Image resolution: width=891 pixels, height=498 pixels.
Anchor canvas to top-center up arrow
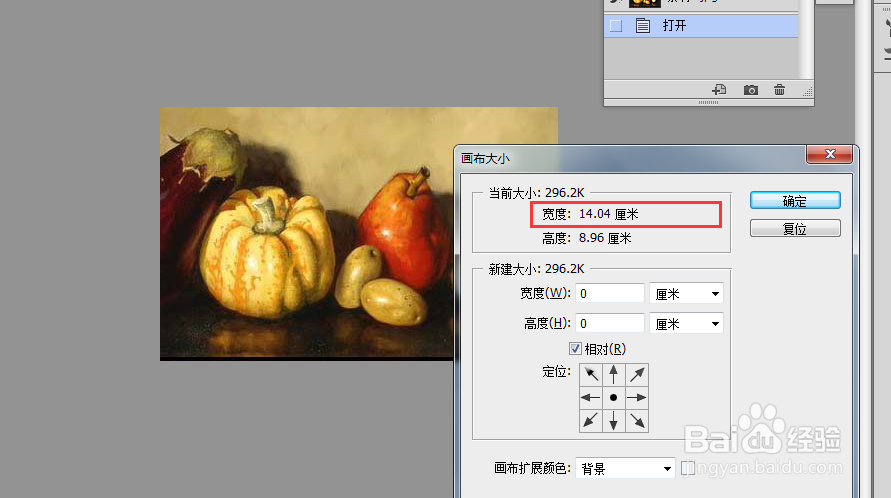coord(614,375)
